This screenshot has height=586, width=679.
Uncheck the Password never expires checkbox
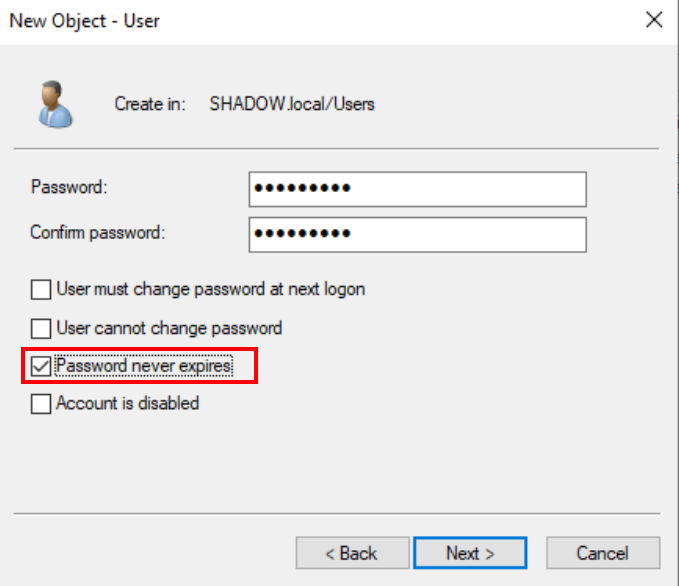41,367
